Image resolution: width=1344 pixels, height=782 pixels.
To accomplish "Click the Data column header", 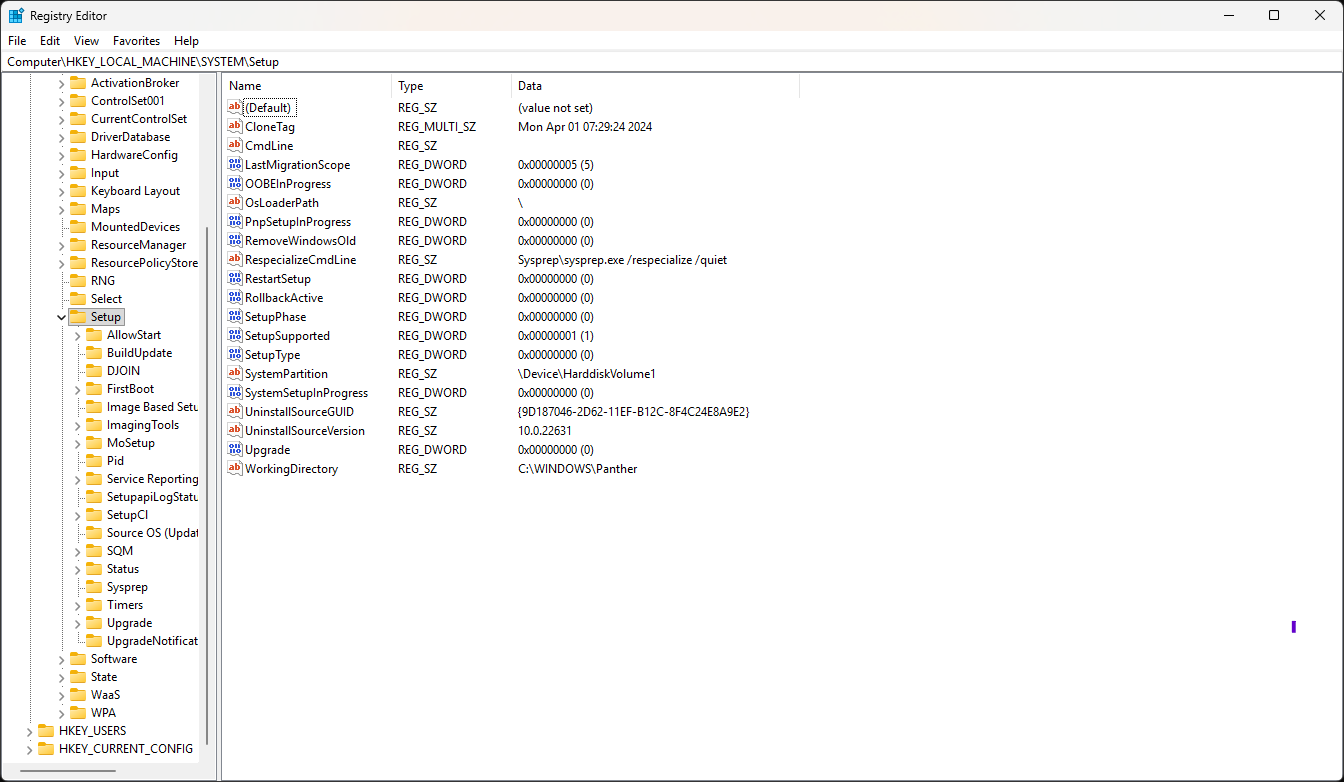I will pyautogui.click(x=655, y=86).
